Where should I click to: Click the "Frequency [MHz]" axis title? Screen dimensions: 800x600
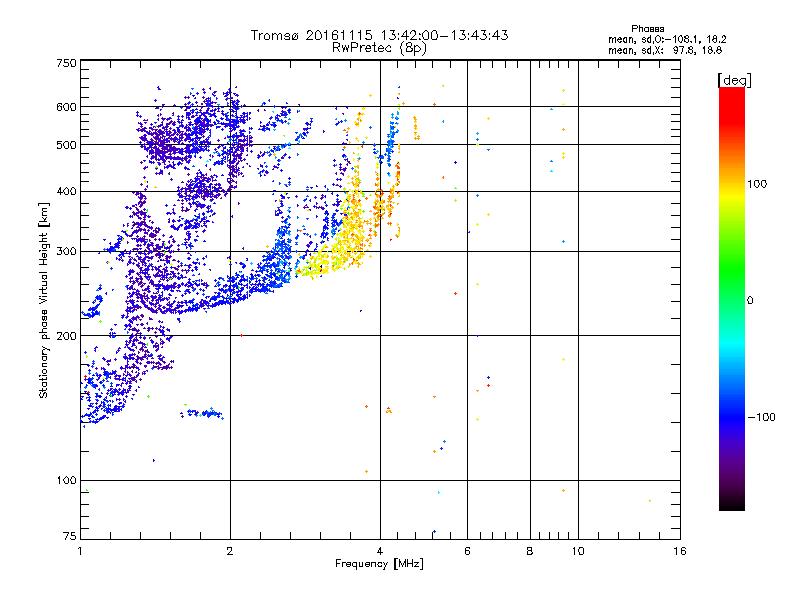(x=379, y=564)
